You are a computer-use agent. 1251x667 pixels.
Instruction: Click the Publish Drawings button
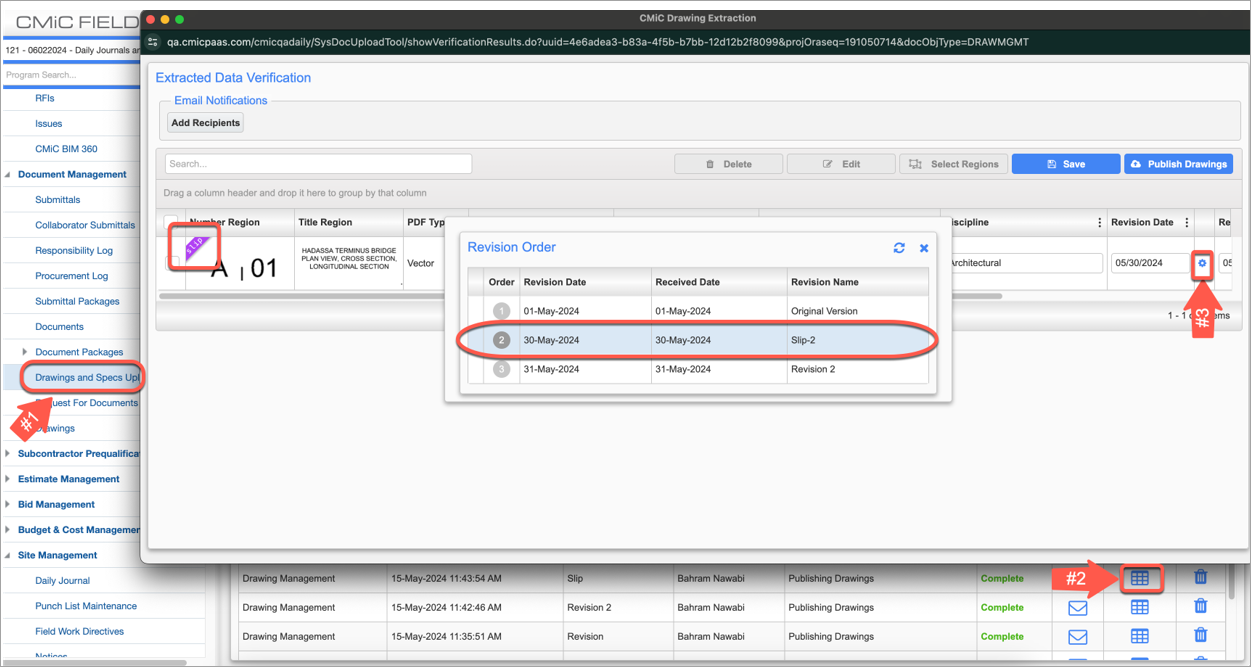(1178, 164)
